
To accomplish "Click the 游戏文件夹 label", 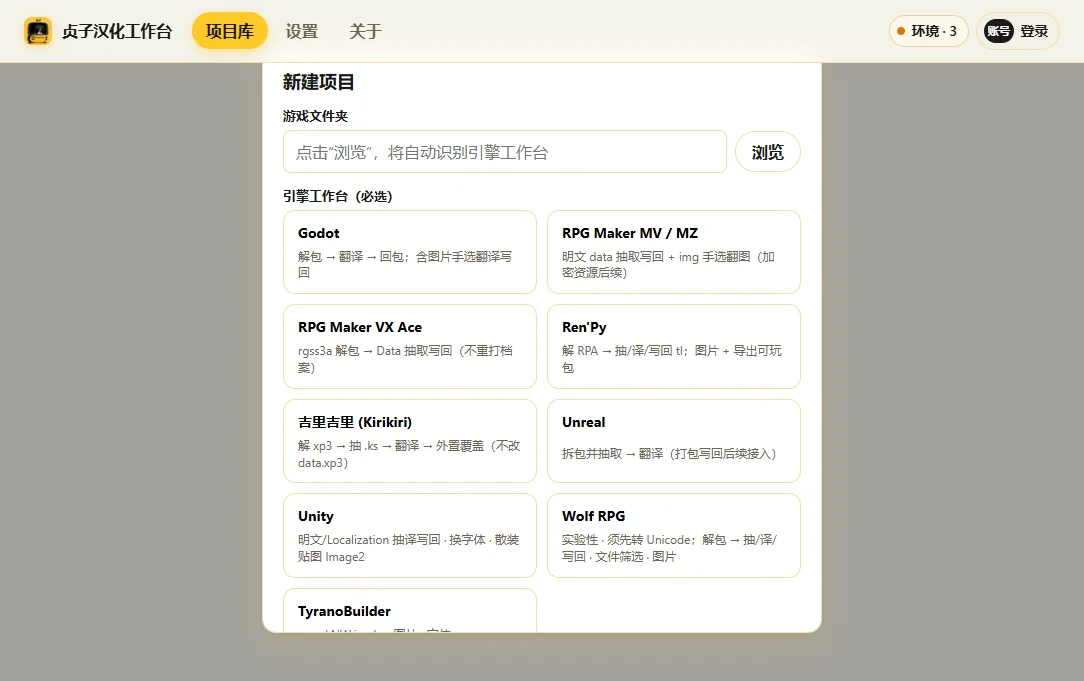I will coord(315,116).
